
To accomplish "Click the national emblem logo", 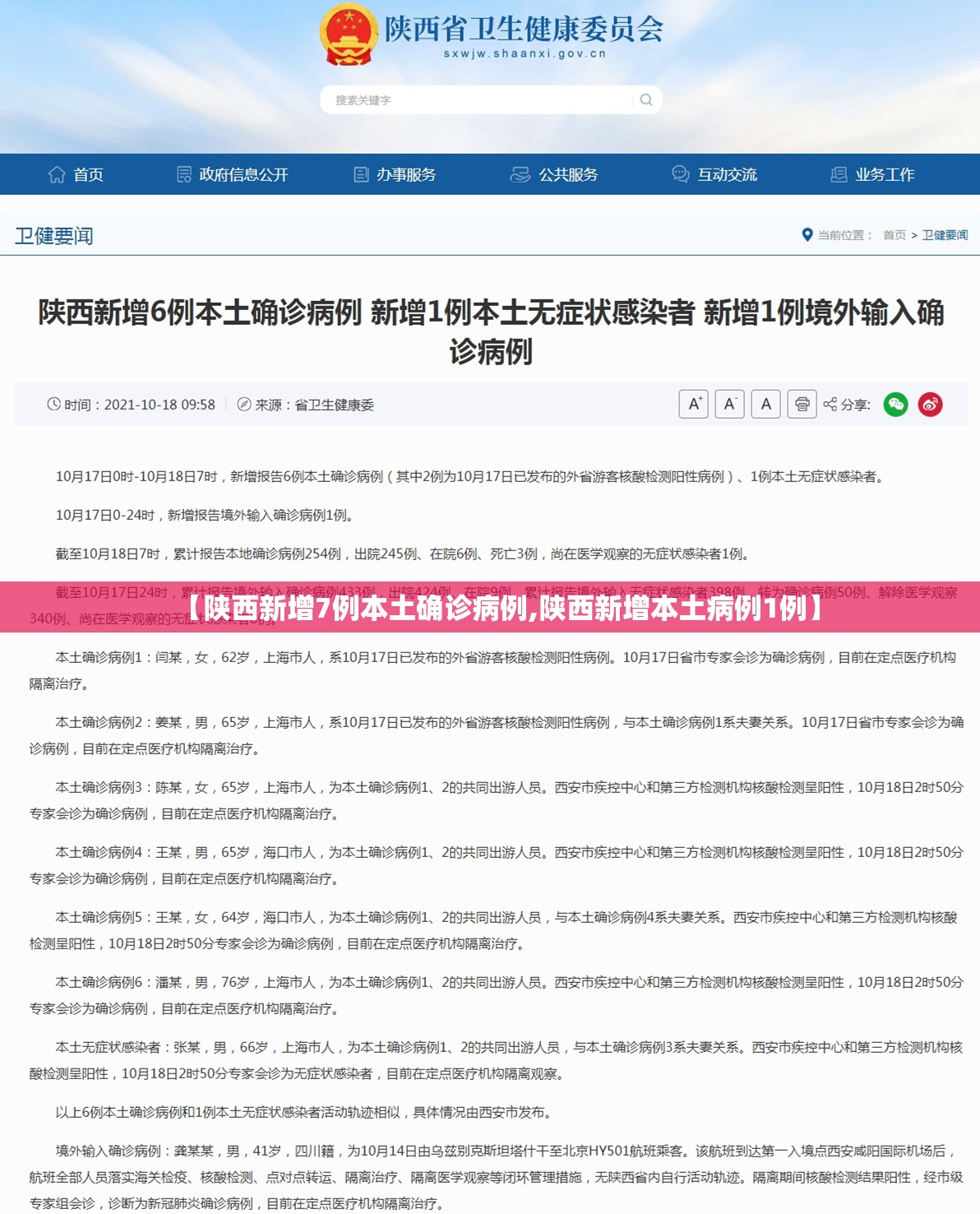I will [349, 35].
